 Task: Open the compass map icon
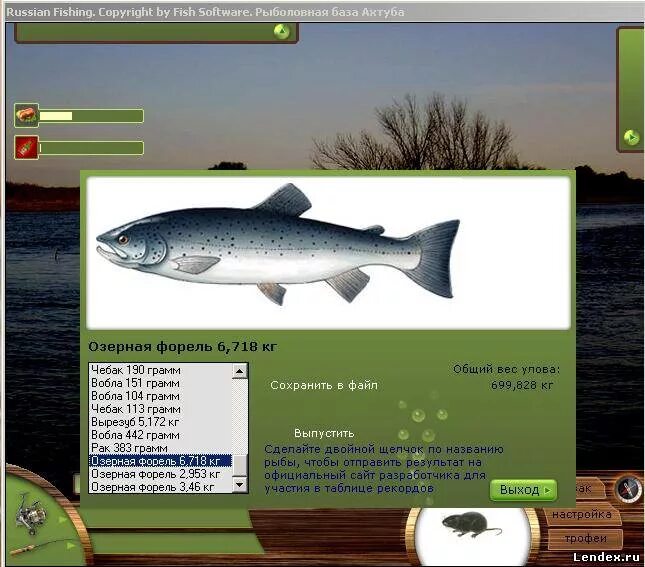point(628,489)
